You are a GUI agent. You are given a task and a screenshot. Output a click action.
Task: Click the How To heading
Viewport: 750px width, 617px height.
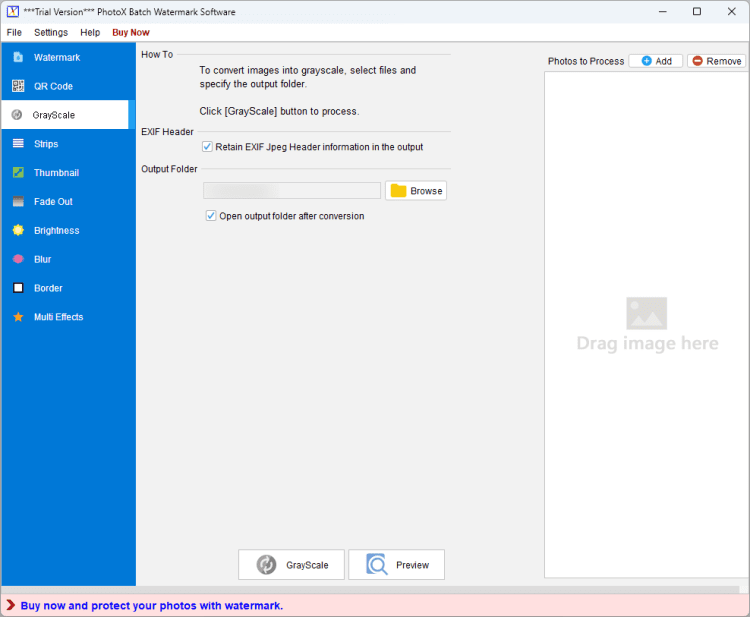[x=157, y=55]
